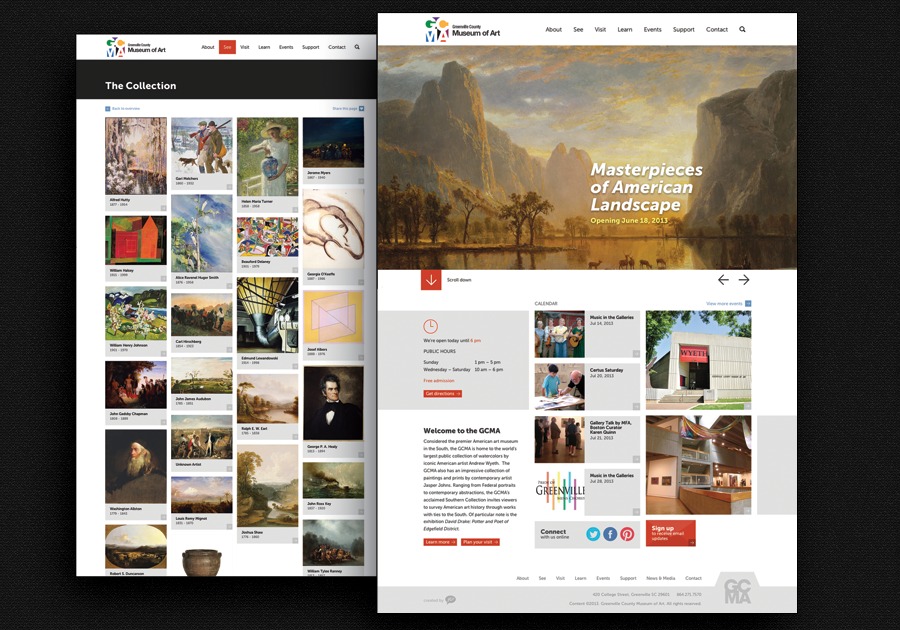Click the gray GCMA footer logo

pos(738,590)
